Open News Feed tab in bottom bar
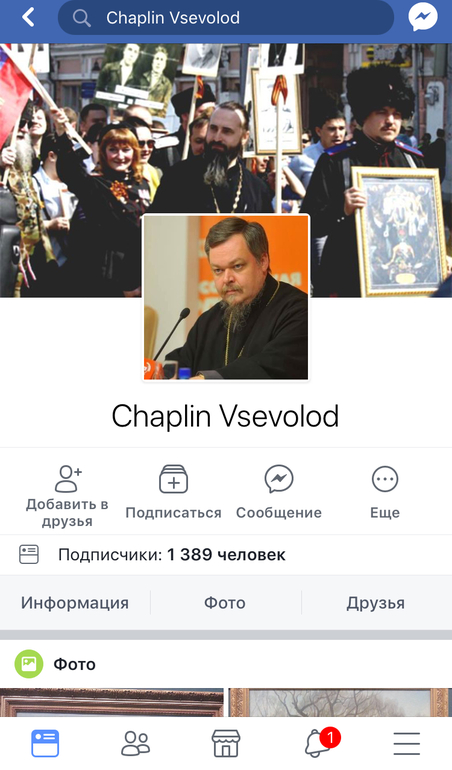The width and height of the screenshot is (452, 770). (45, 743)
